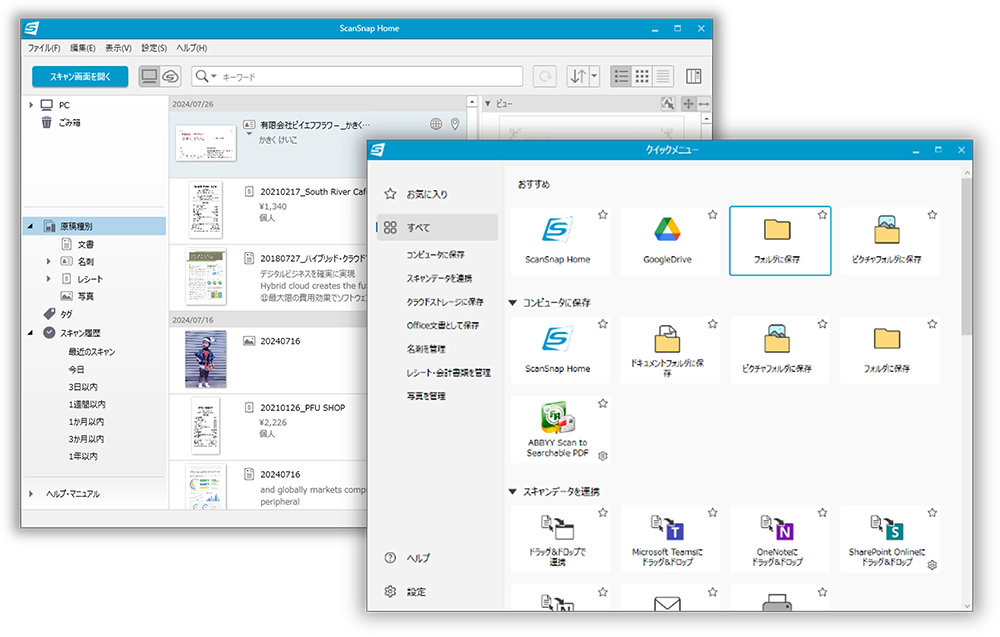Image resolution: width=1000 pixels, height=637 pixels.
Task: Click the cloud source icon in toolbar
Action: (x=171, y=76)
